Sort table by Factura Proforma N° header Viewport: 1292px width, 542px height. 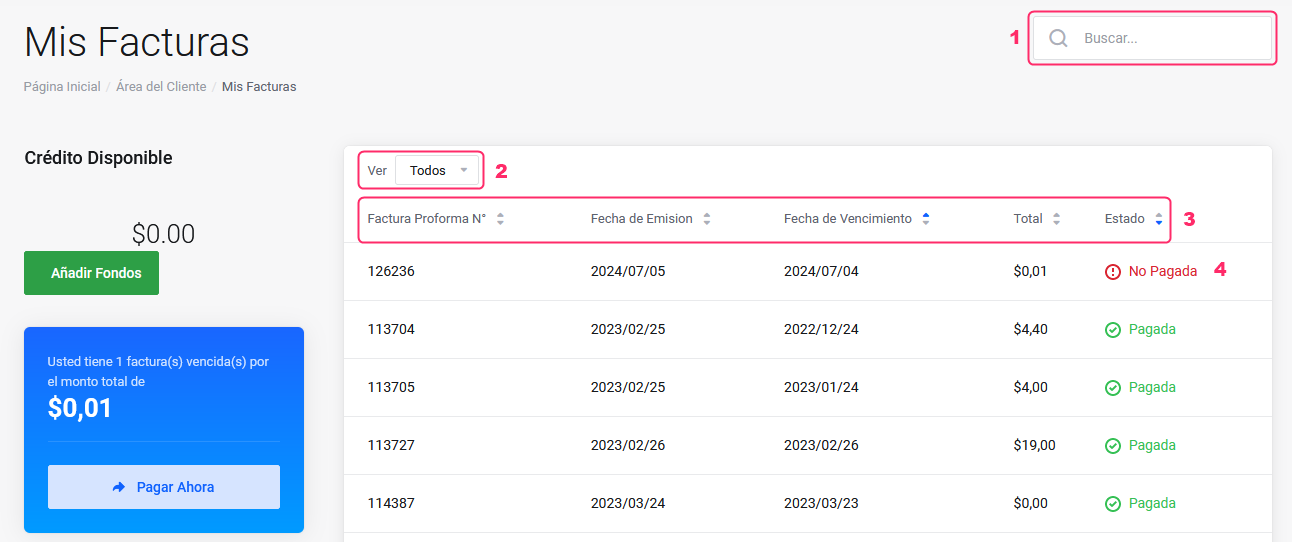coord(427,219)
